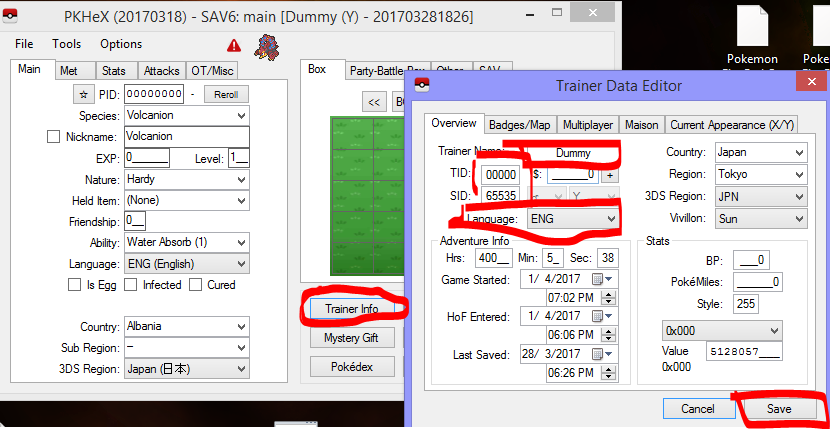Switch to the Badges/Map tab
The image size is (830, 429).
coord(520,125)
